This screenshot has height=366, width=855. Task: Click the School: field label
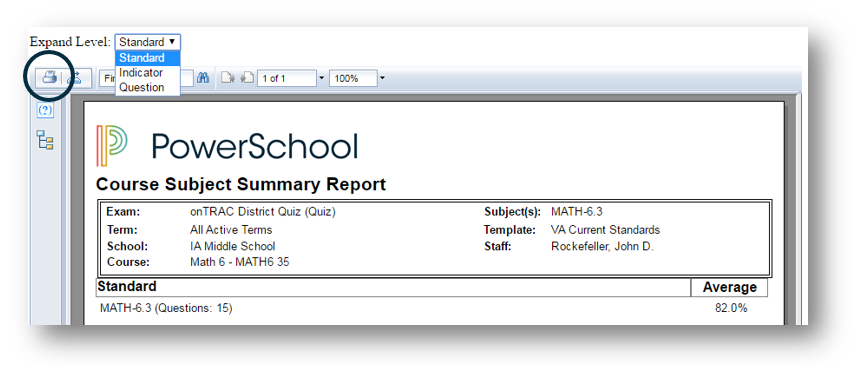pos(127,246)
